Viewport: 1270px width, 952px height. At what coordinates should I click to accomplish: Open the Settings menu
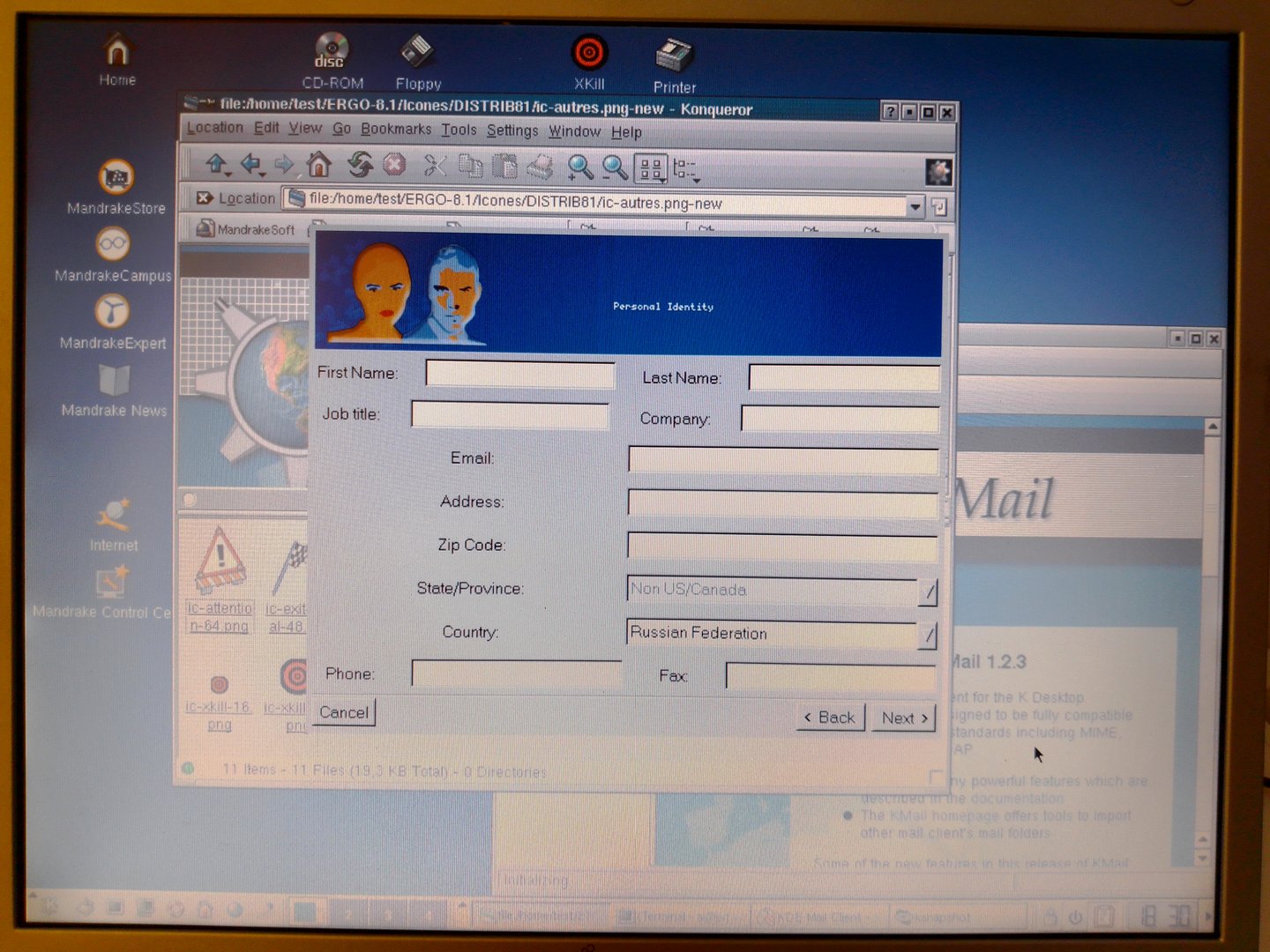point(512,130)
